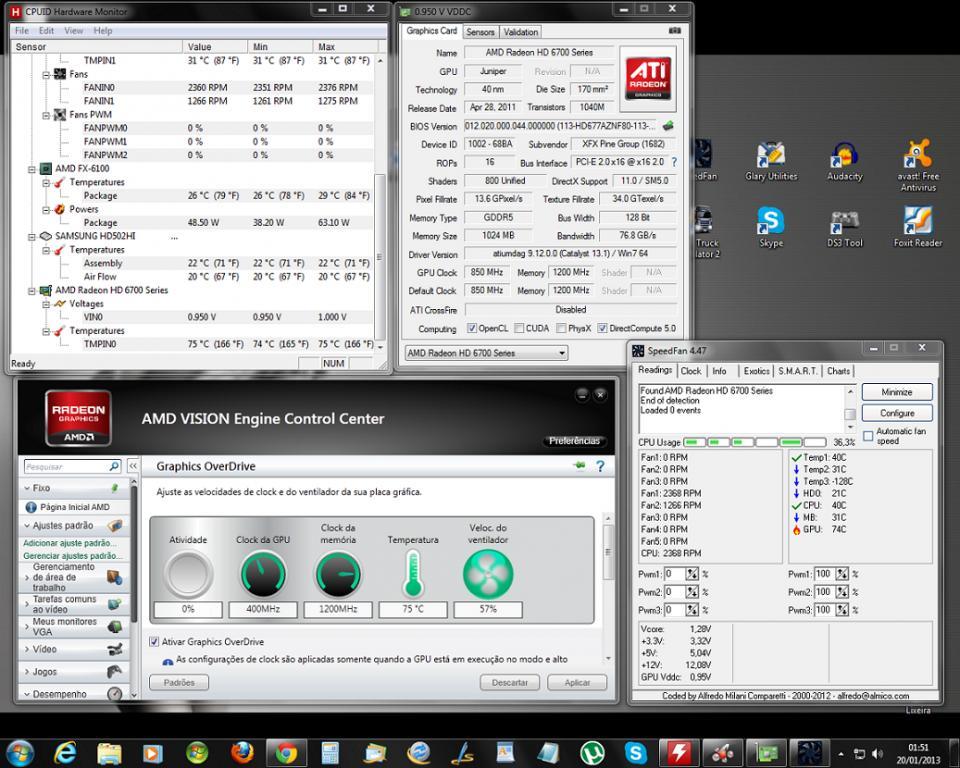Open SpeedFan S.M.A.R.T. tab
960x768 pixels.
coord(797,371)
